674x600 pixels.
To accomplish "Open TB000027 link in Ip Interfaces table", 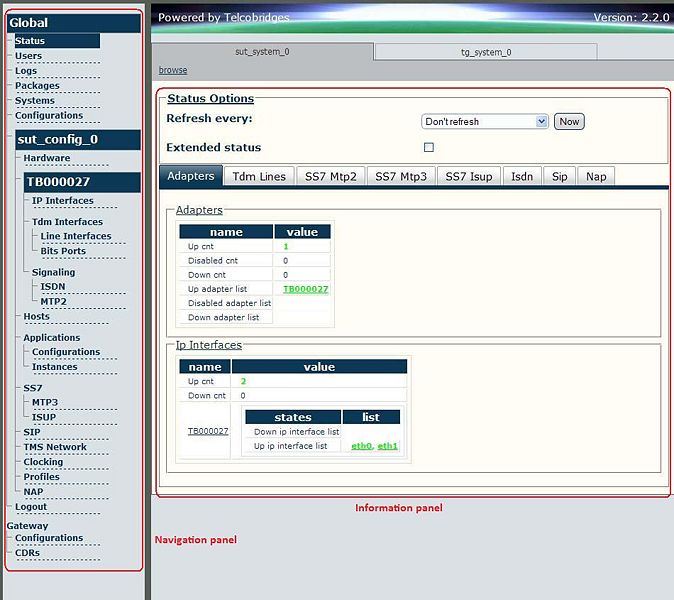I will pos(208,431).
